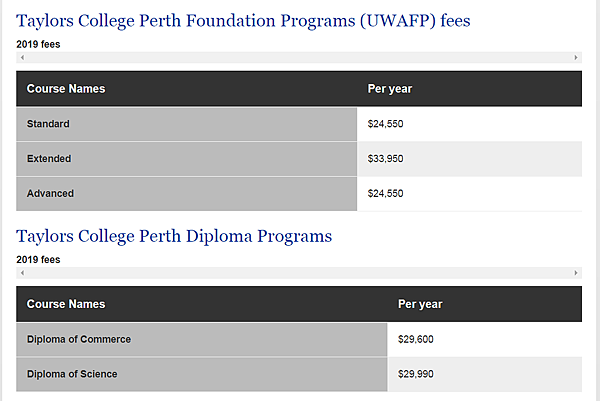
Task: Click the $29,990 Science fee cell
Action: pos(485,374)
